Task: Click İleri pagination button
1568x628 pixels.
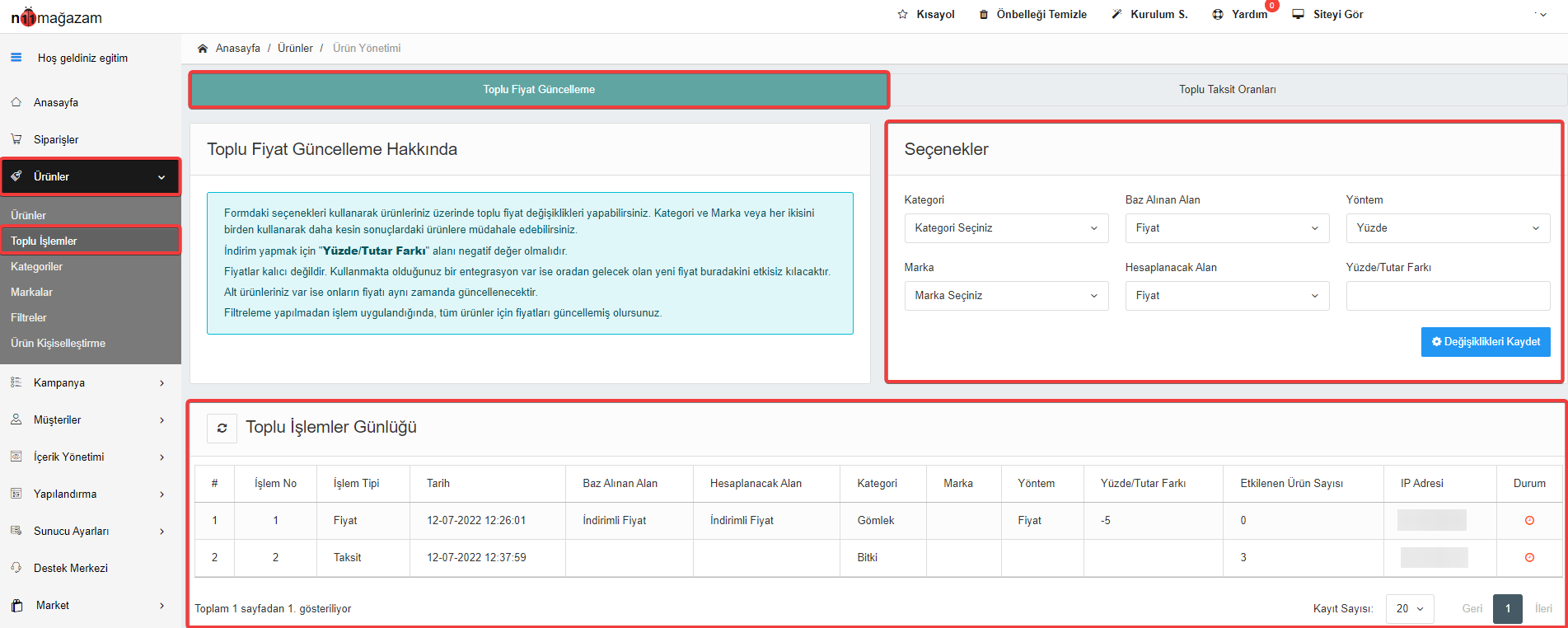Action: click(1542, 609)
